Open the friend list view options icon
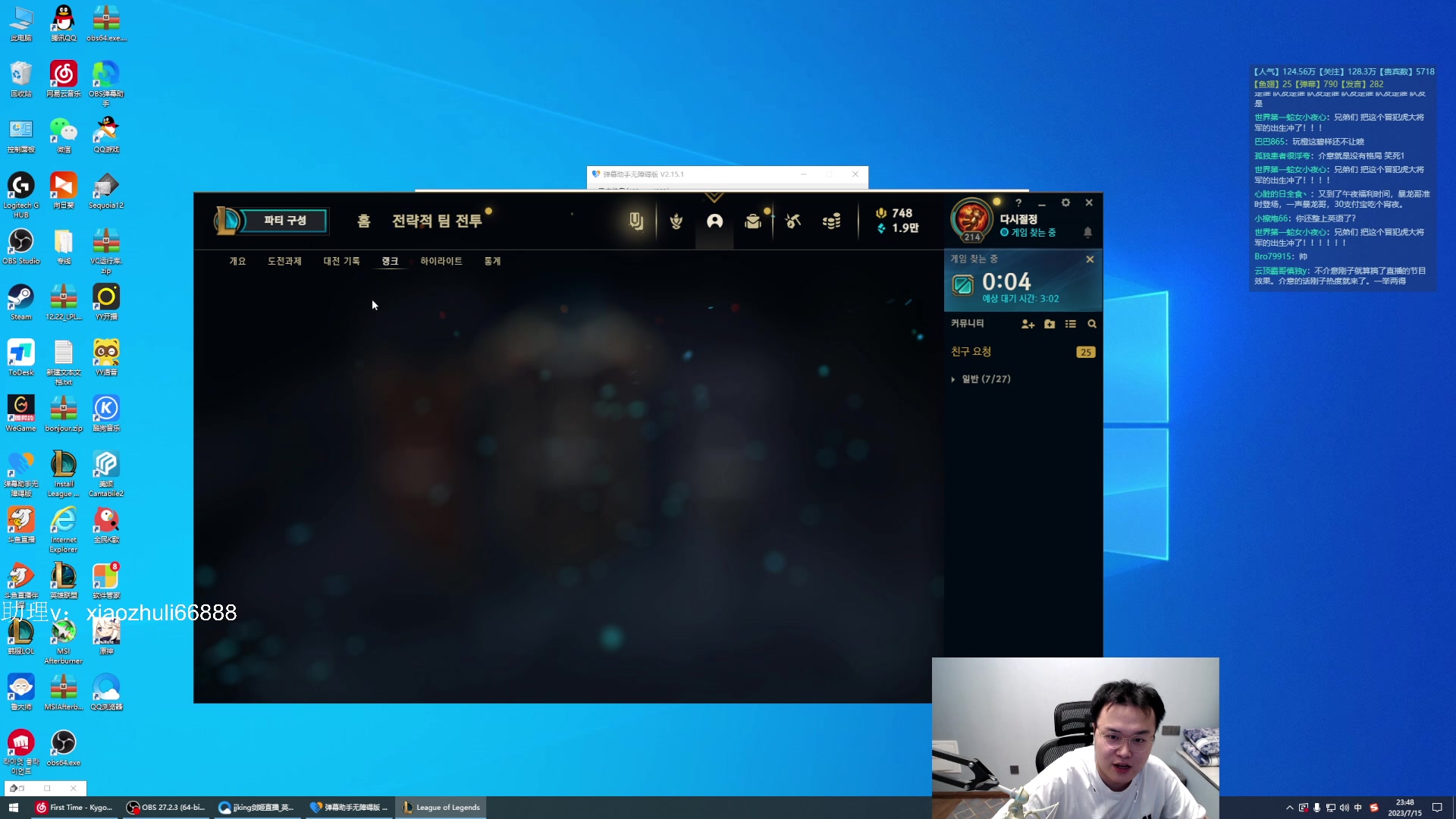Screen dimensions: 1456x819 (1071, 324)
